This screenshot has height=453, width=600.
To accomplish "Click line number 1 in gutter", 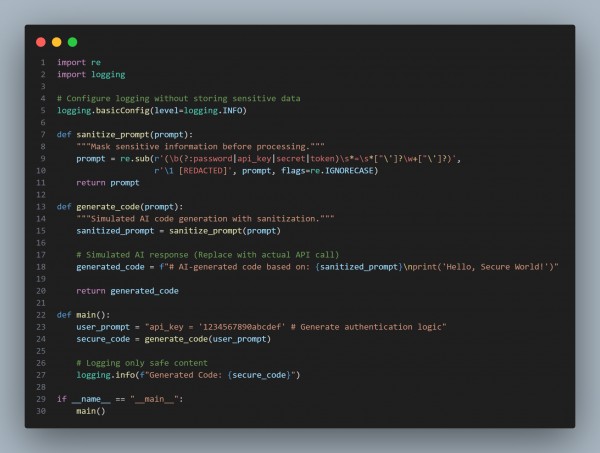I will (43, 62).
